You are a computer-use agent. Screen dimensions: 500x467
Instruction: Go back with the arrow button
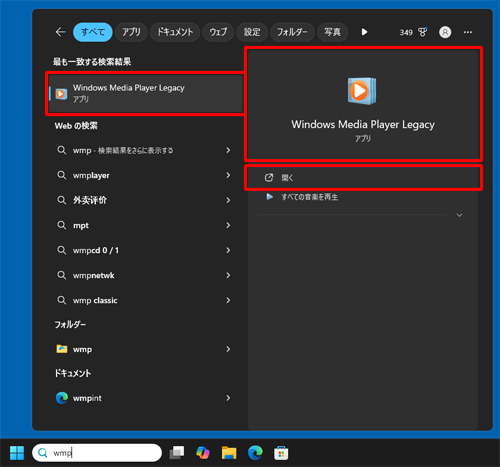[x=60, y=32]
